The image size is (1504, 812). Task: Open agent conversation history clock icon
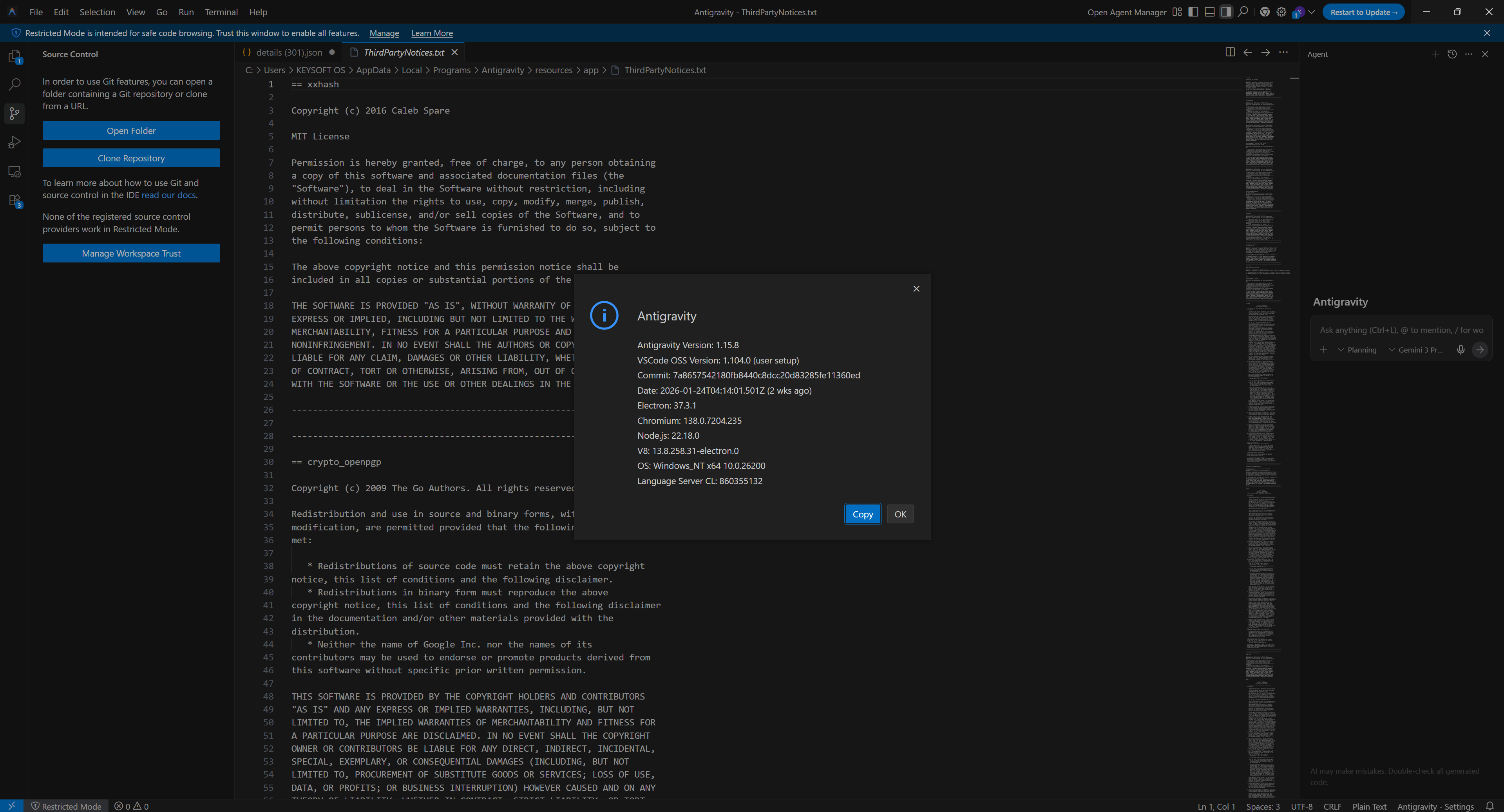tap(1452, 54)
